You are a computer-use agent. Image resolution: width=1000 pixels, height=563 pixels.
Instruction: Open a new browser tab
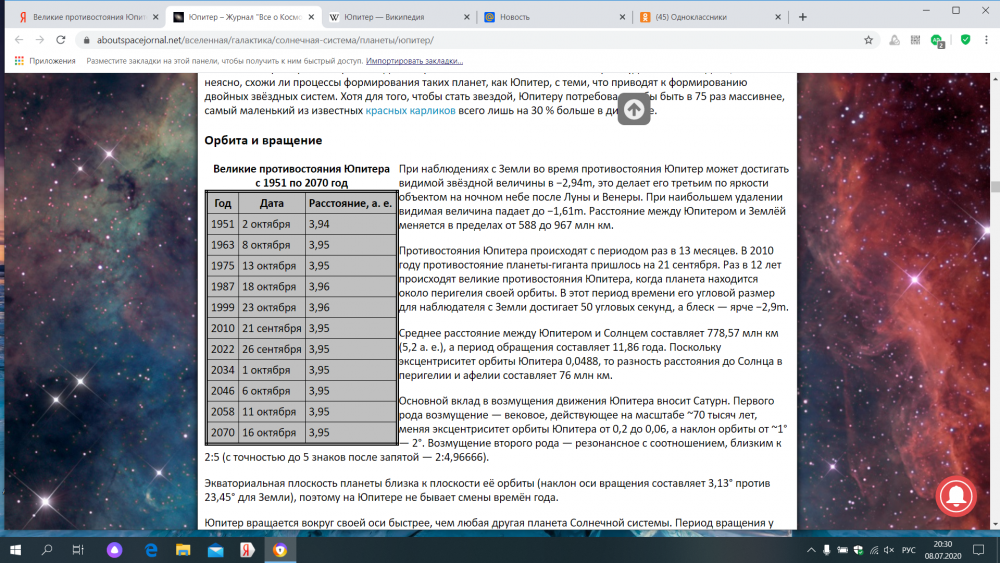pos(802,17)
